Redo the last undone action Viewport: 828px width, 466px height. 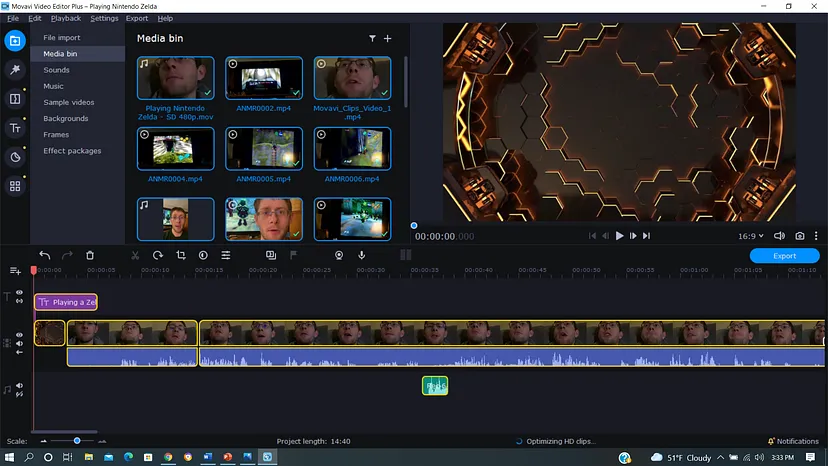tap(67, 256)
